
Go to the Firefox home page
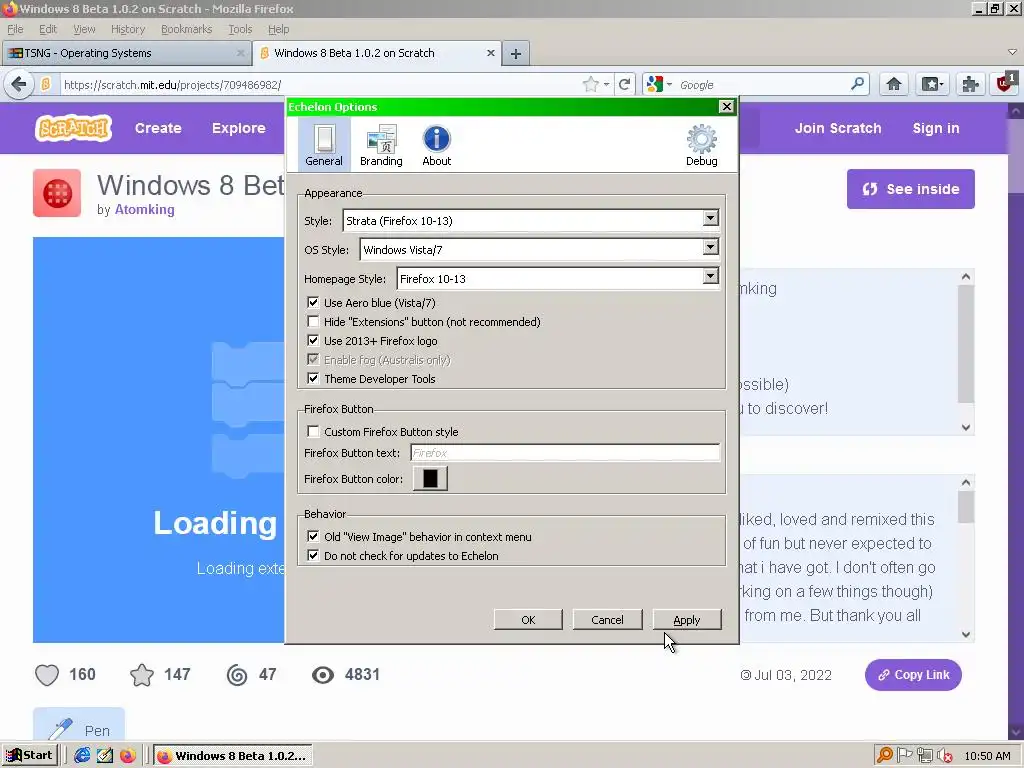894,84
